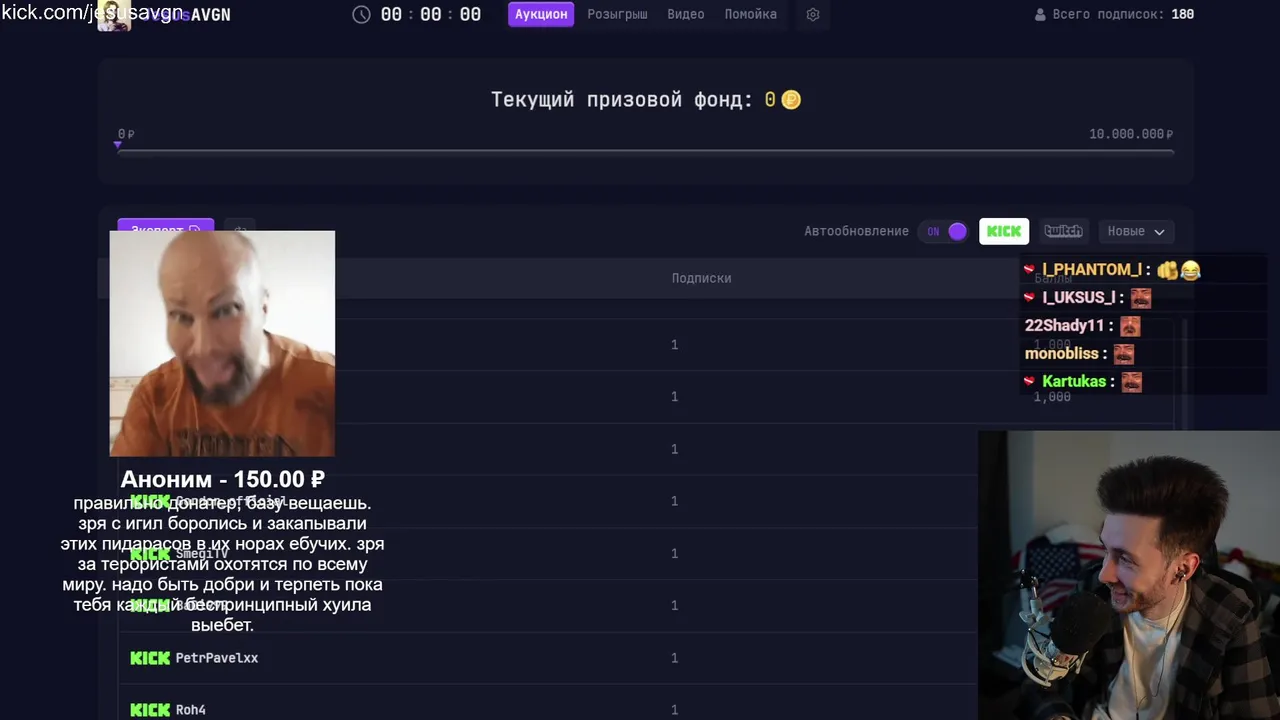Click the Roh4 username
Viewport: 1280px width, 720px height.
tap(191, 709)
